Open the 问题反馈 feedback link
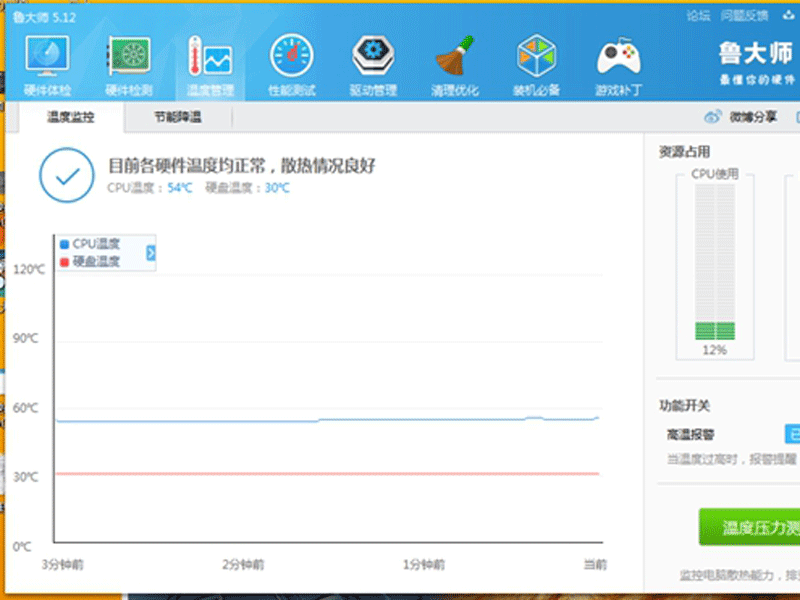This screenshot has width=800, height=600. (744, 16)
